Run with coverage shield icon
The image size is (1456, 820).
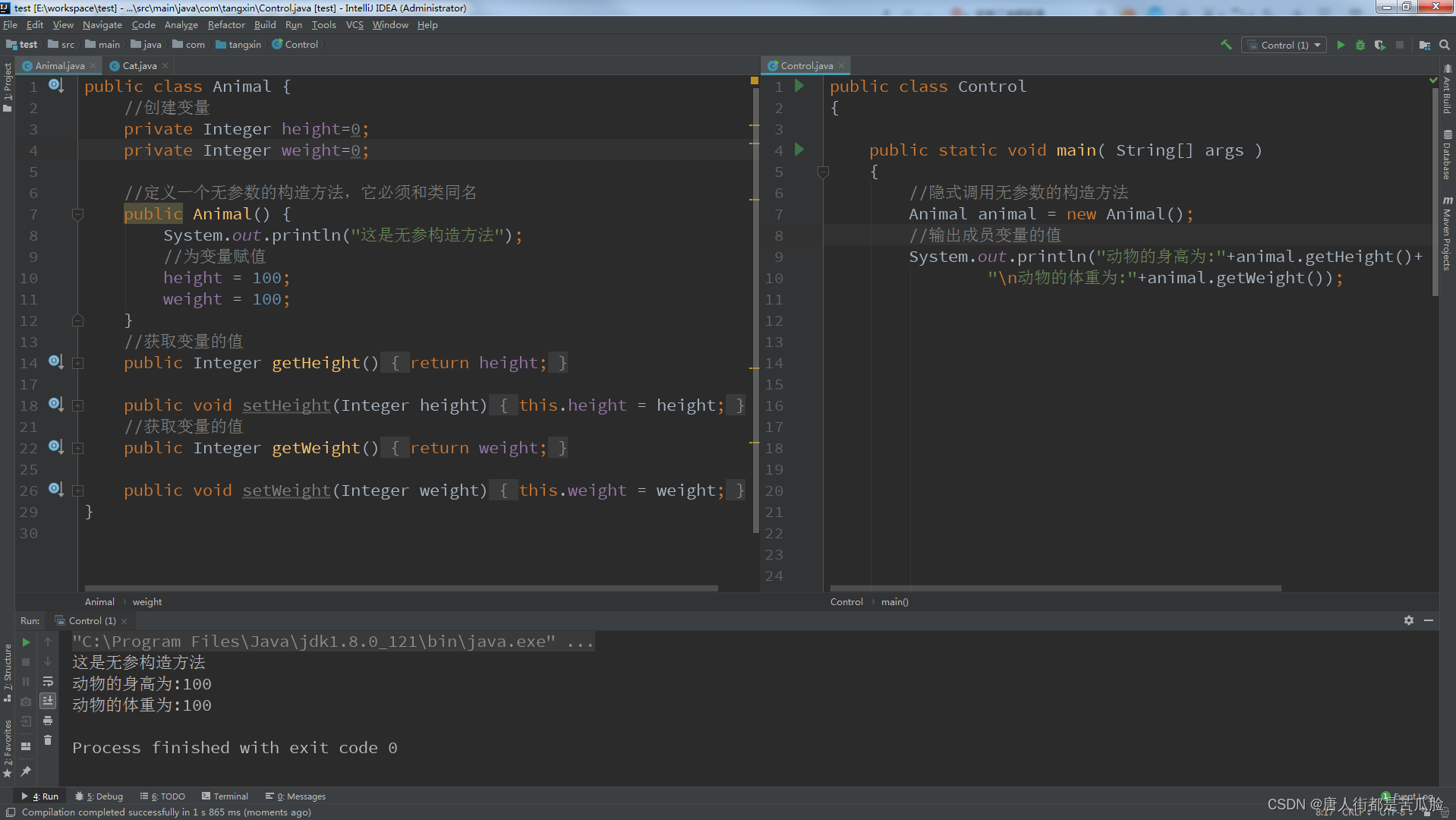tap(1380, 45)
